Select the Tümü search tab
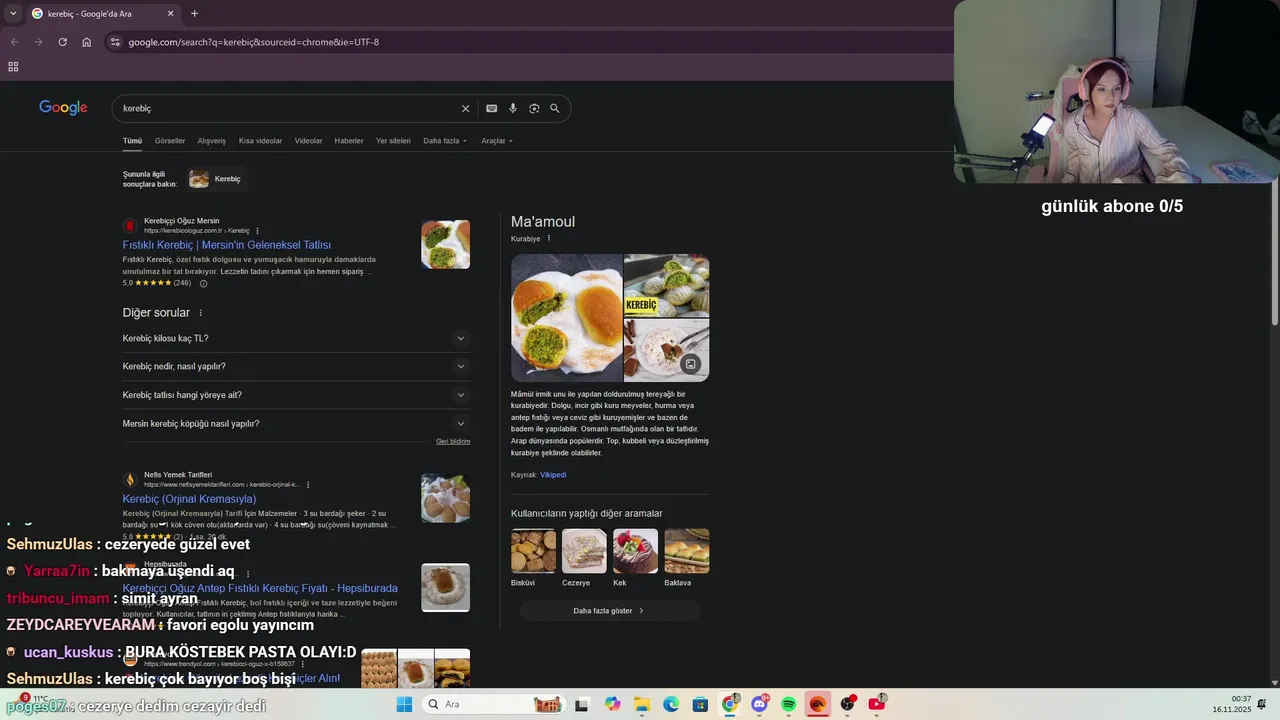This screenshot has width=1280, height=720. tap(132, 141)
